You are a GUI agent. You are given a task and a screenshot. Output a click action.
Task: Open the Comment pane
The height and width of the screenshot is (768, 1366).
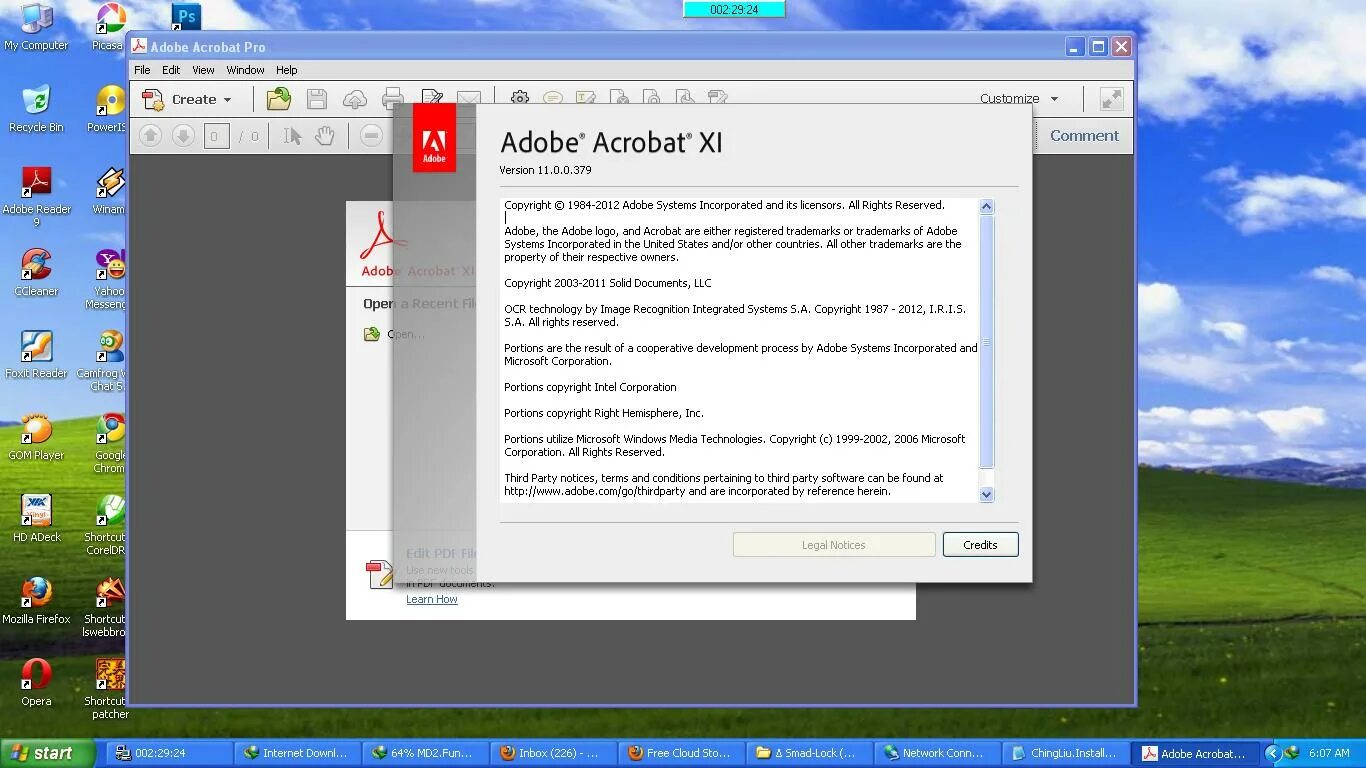click(1084, 136)
